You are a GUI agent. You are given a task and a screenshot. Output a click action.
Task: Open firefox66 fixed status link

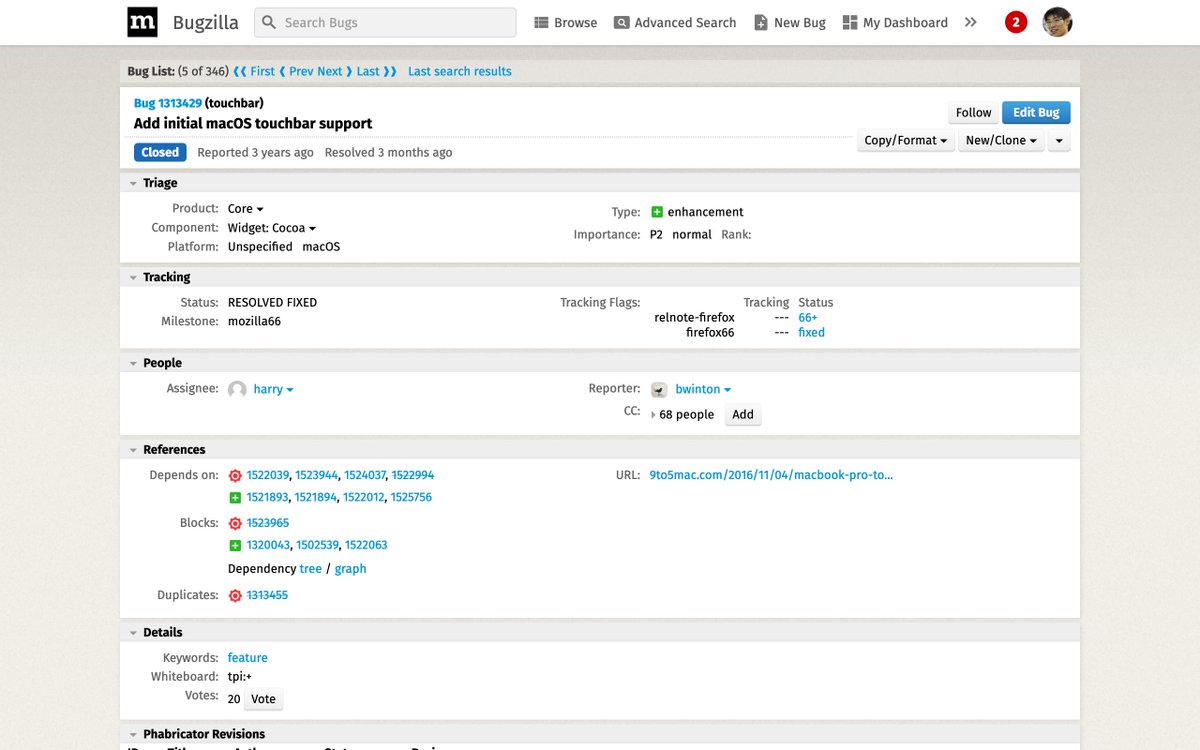pos(811,333)
